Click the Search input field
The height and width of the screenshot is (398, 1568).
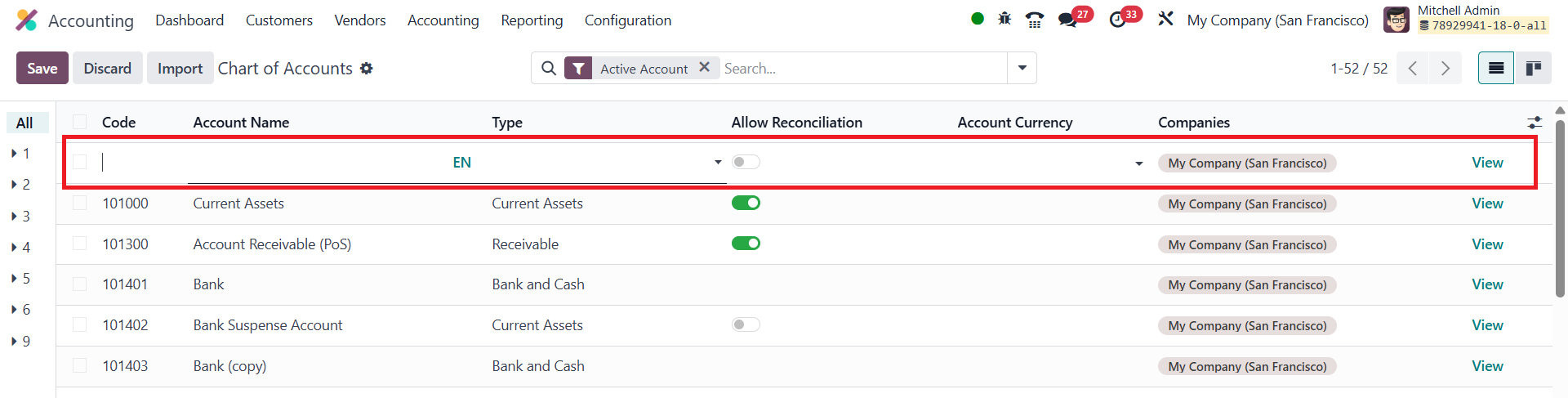pos(862,69)
